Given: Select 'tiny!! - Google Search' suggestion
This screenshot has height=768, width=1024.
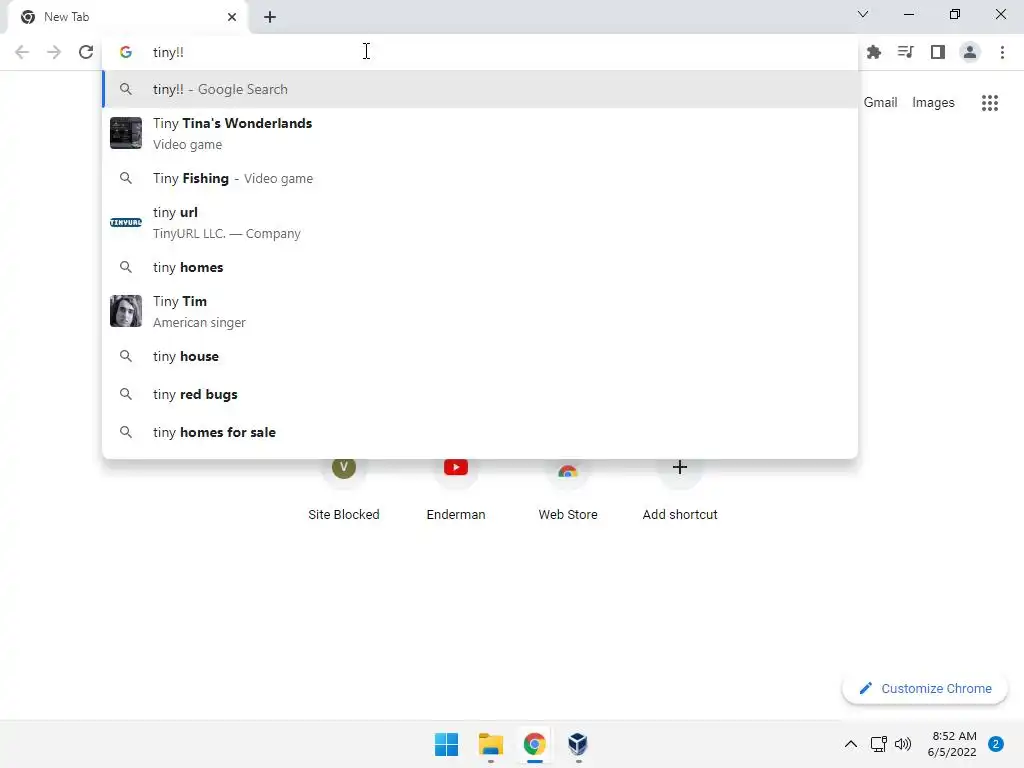Looking at the screenshot, I should tap(480, 89).
